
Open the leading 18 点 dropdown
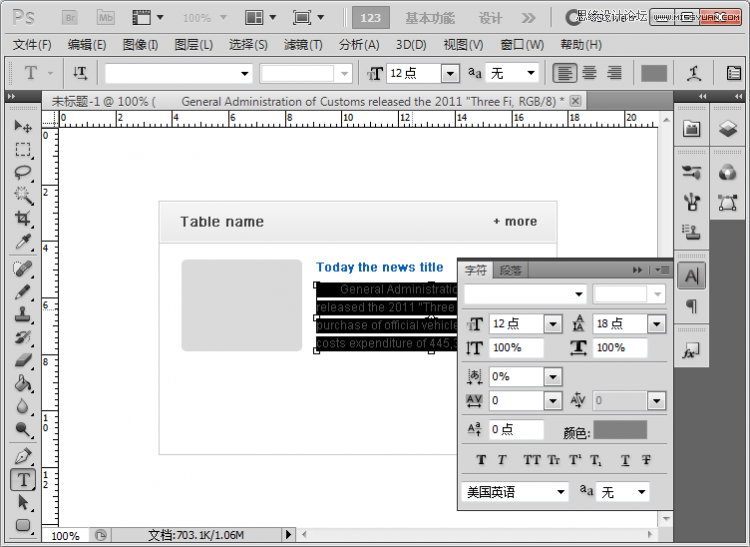656,324
